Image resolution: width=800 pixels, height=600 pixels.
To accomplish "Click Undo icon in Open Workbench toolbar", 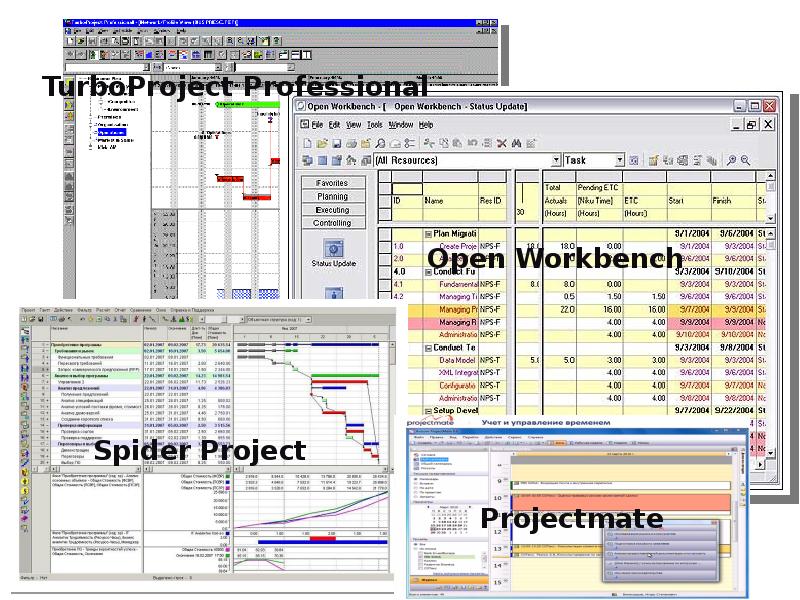I will click(x=472, y=144).
